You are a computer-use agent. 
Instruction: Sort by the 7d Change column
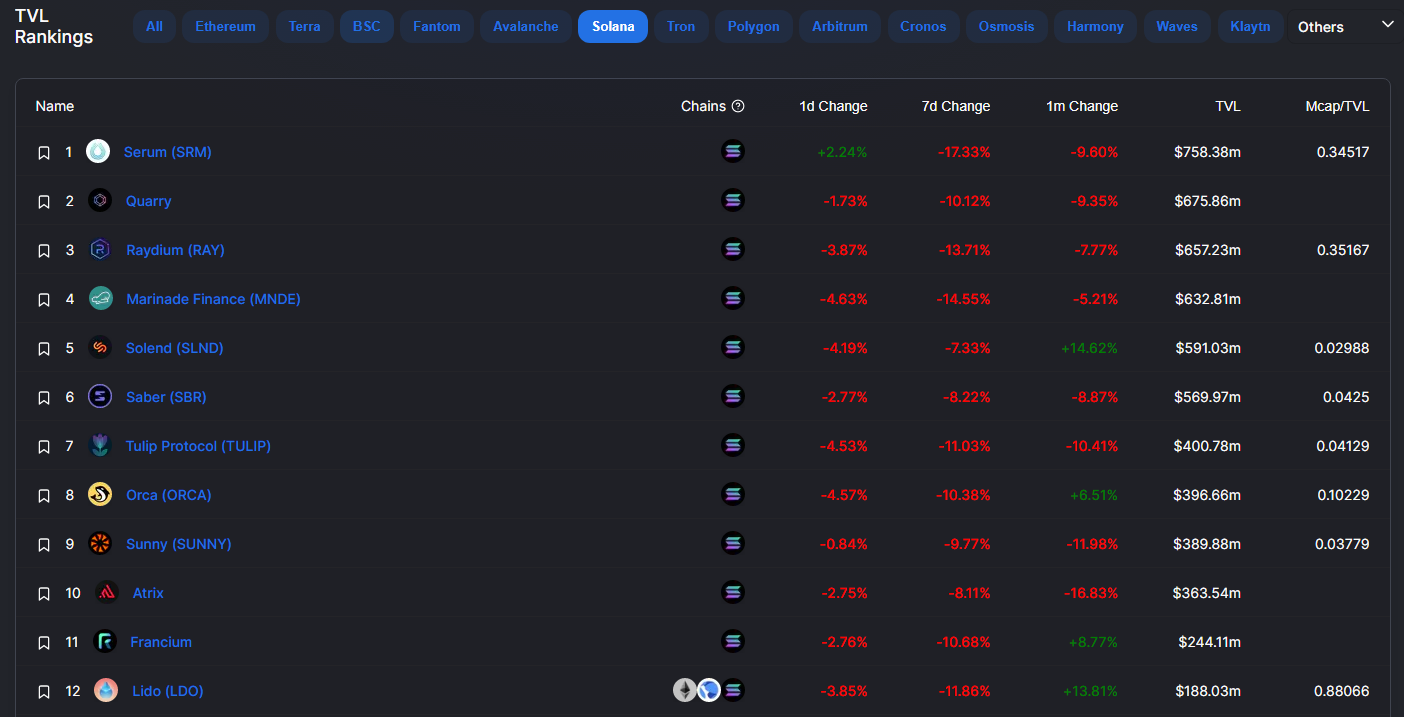click(x=956, y=106)
